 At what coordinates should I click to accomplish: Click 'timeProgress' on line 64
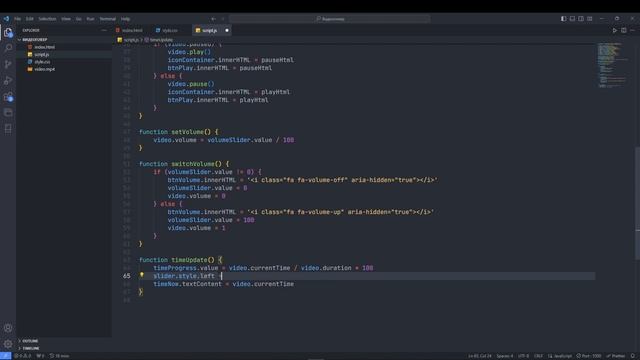click(175, 268)
